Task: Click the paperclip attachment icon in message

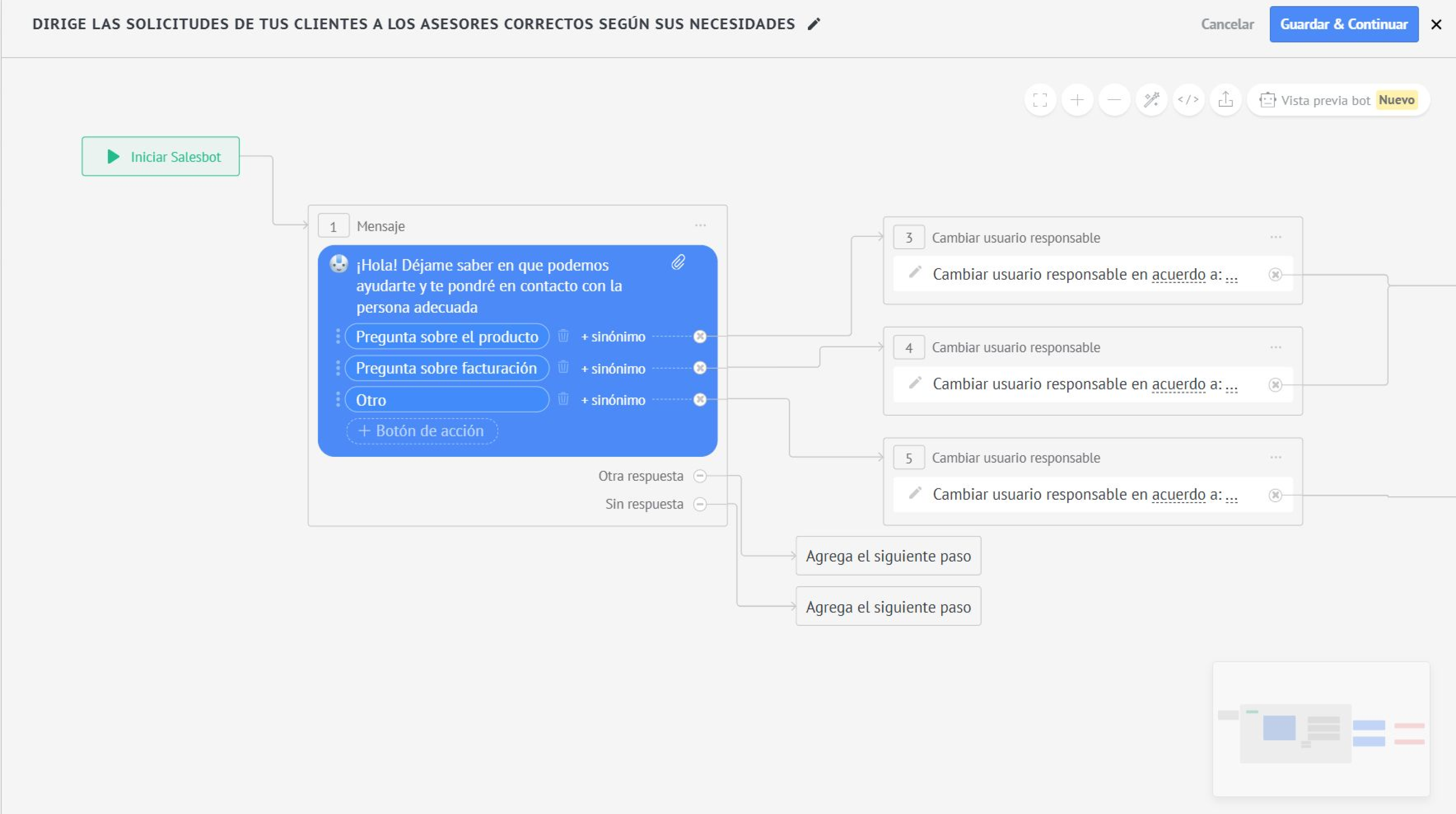Action: tap(678, 262)
